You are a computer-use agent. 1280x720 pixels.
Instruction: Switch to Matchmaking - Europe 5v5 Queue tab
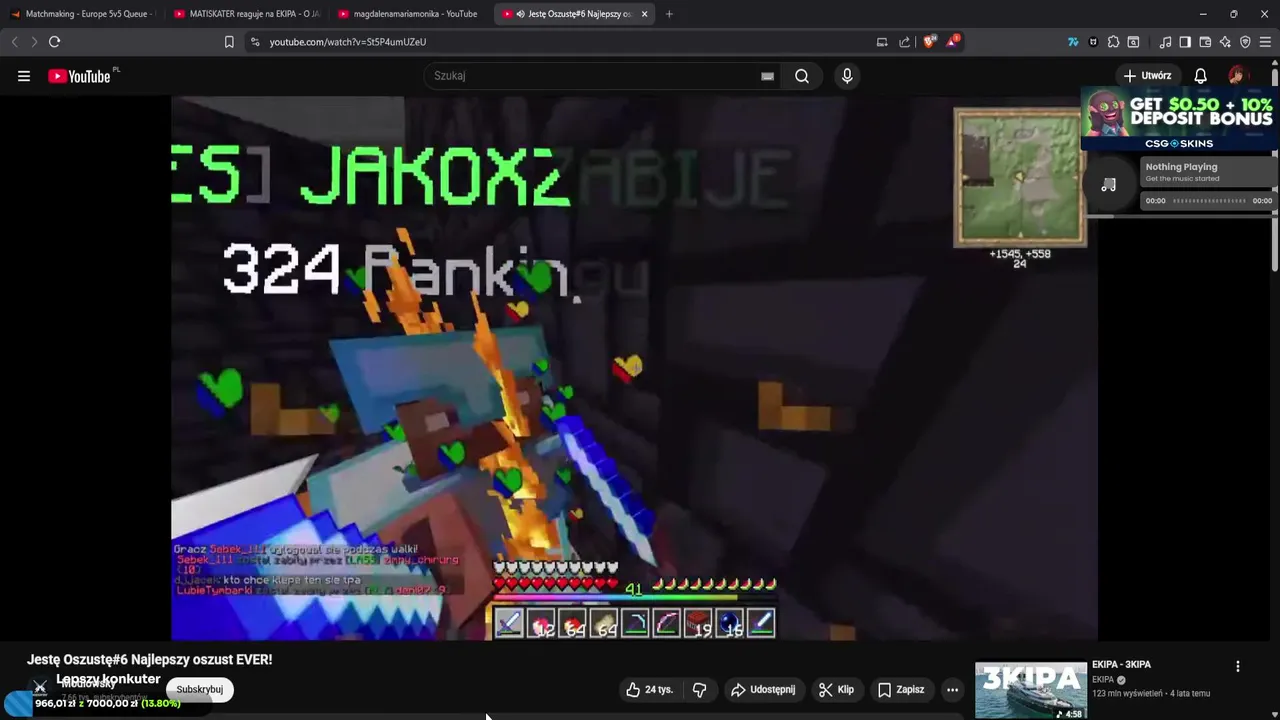tap(82, 14)
